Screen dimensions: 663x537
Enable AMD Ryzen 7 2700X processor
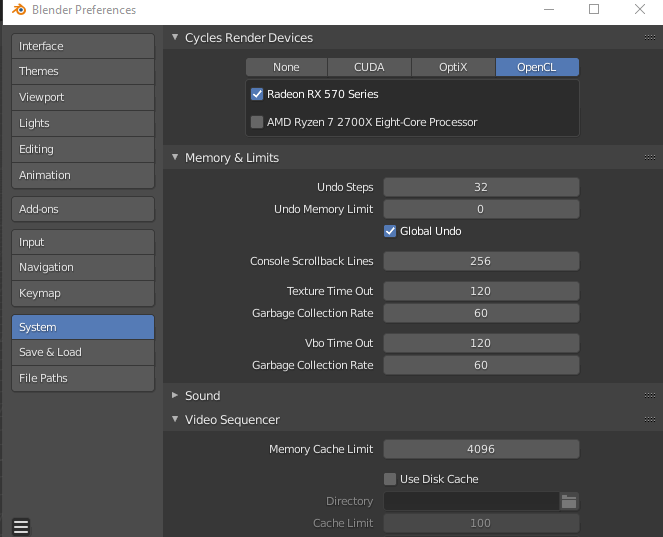[257, 122]
